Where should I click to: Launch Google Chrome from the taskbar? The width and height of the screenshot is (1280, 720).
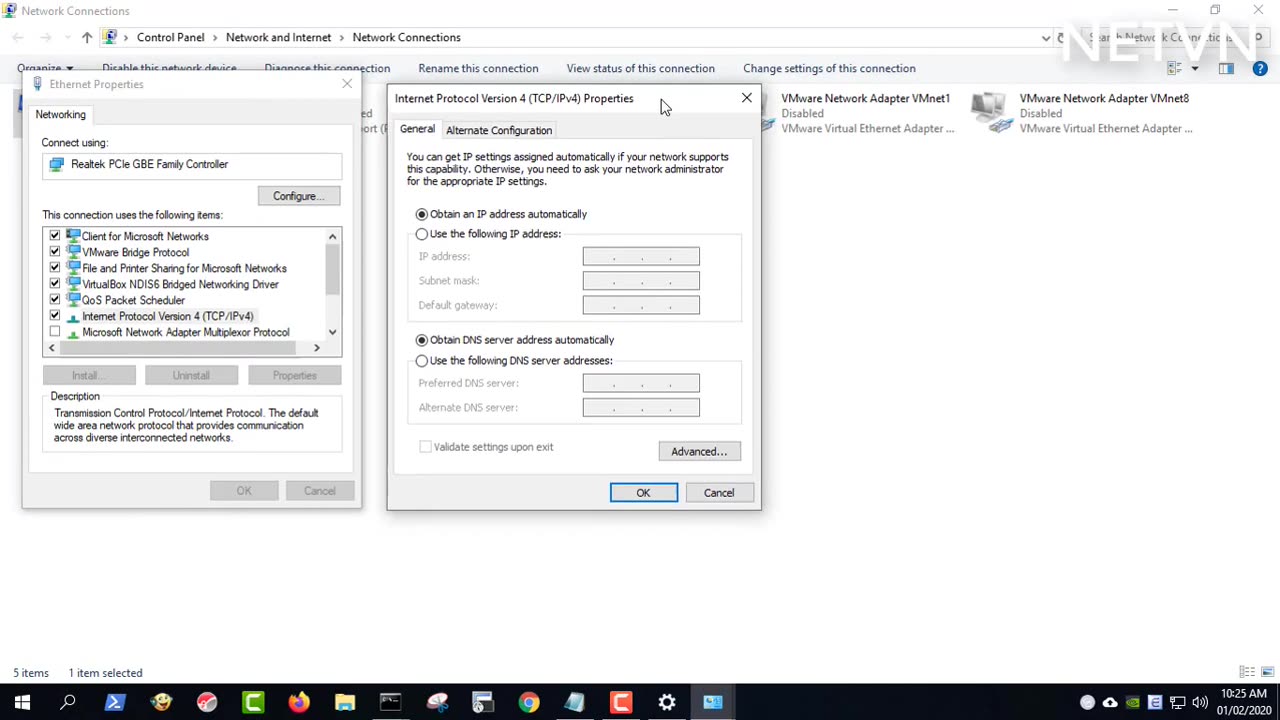(x=529, y=702)
